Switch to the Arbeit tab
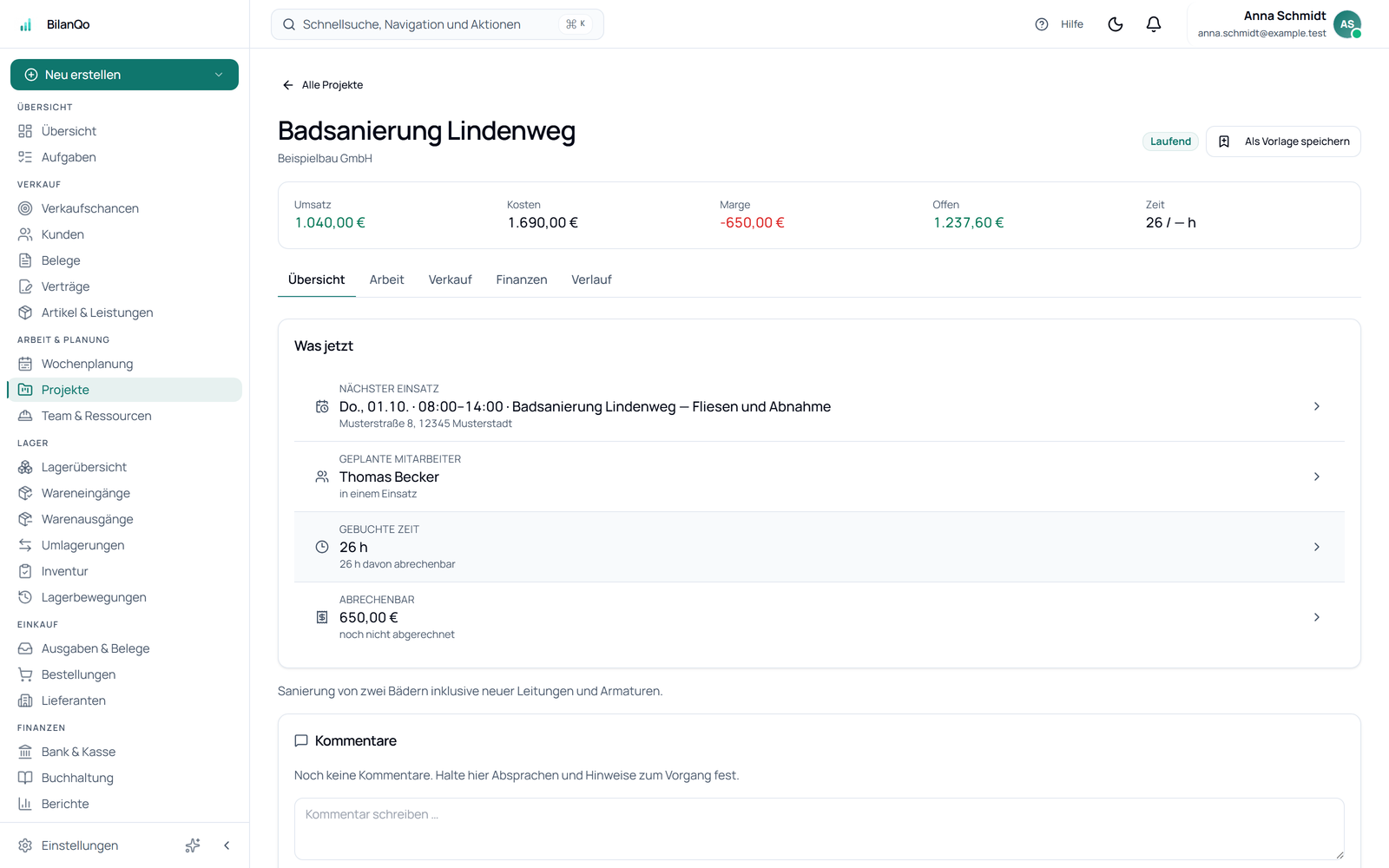Image resolution: width=1389 pixels, height=868 pixels. point(386,279)
